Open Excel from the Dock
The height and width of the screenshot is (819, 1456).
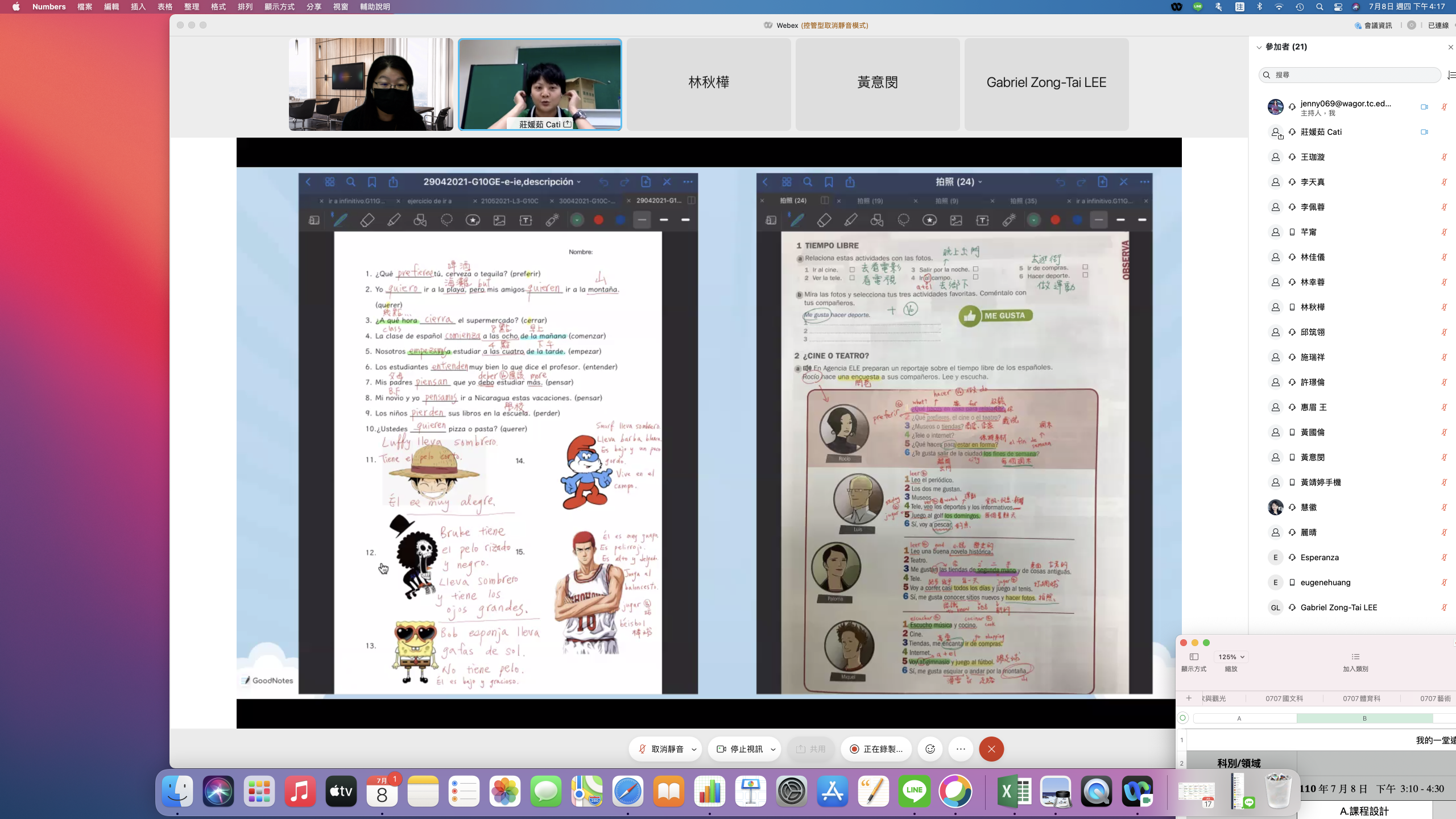click(x=1014, y=791)
